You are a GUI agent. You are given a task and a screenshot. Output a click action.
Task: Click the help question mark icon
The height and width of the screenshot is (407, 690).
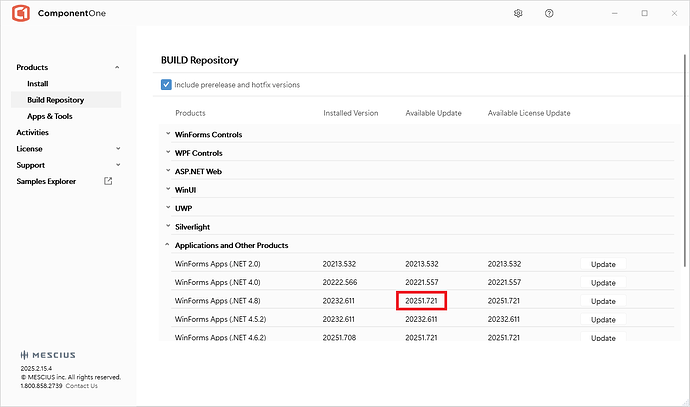[x=549, y=13]
